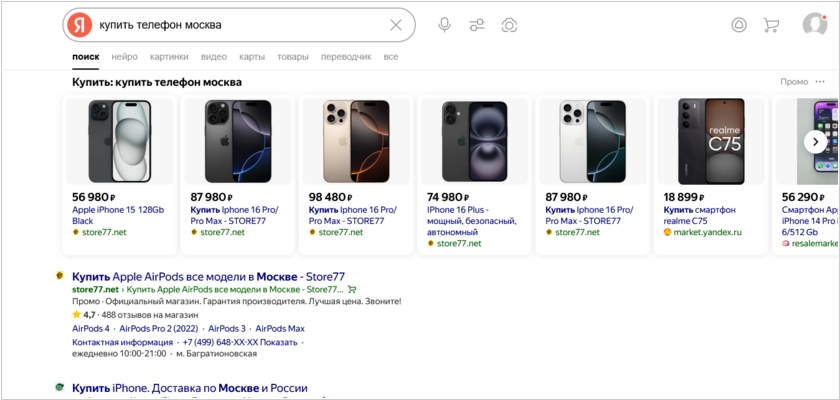
Task: Reveal phone number with Показать
Action: [x=279, y=343]
